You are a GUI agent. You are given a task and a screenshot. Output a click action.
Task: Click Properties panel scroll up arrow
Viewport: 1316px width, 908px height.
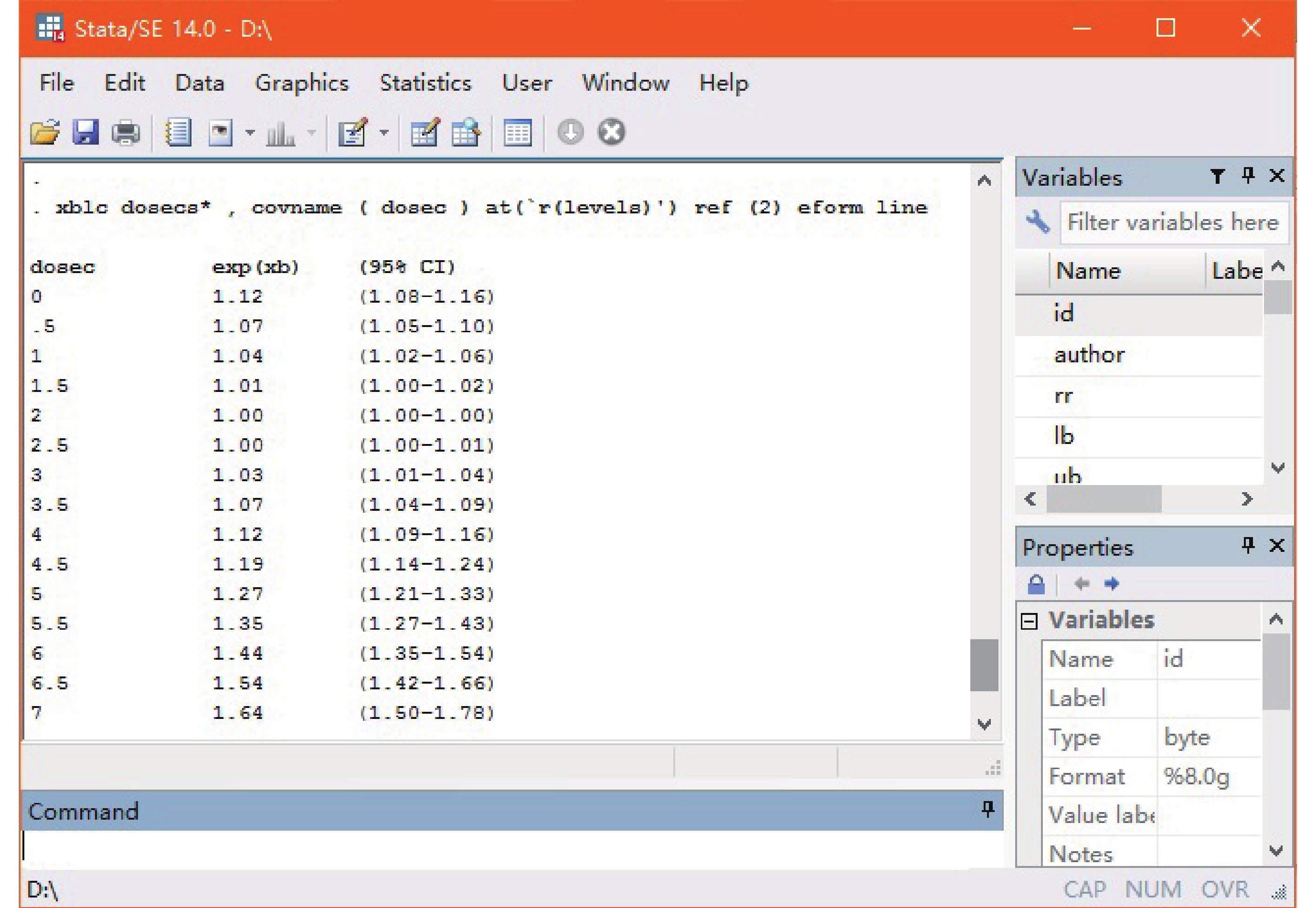click(1276, 619)
